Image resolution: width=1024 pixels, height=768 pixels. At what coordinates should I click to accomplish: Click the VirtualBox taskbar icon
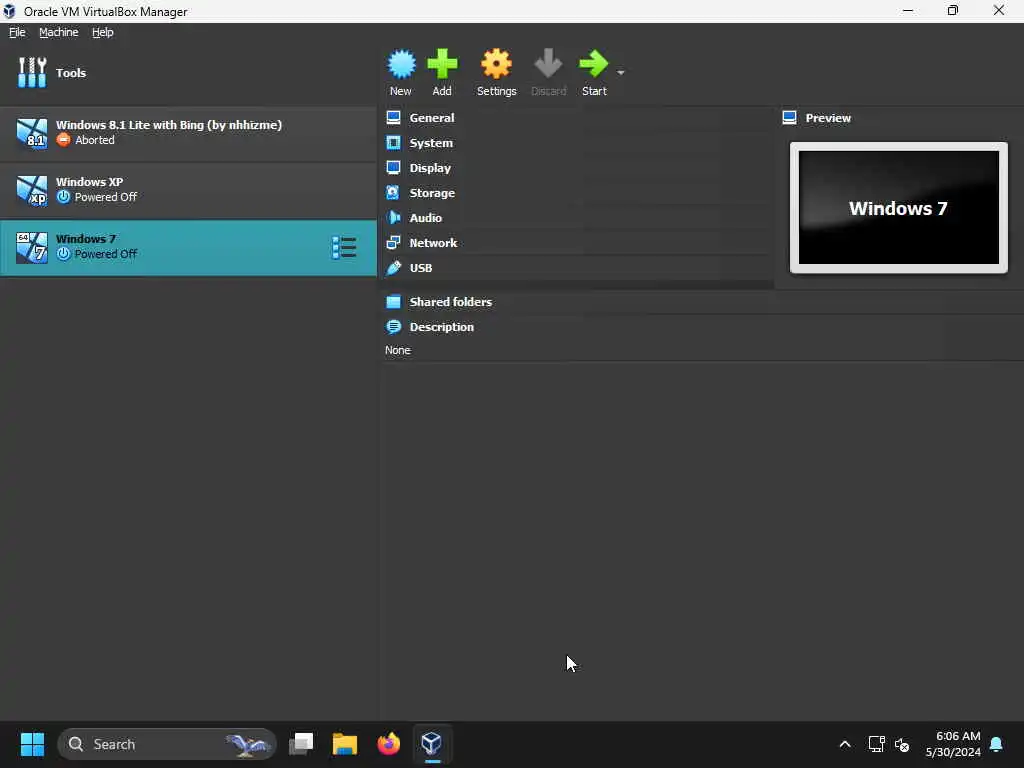[x=432, y=744]
